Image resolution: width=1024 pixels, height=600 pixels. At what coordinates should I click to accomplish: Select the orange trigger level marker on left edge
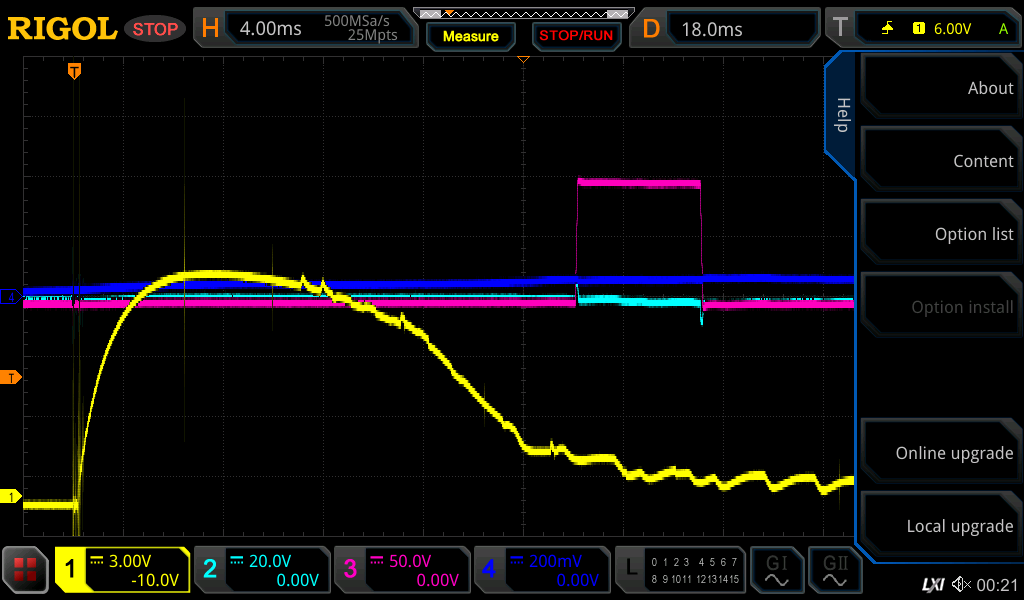click(x=12, y=377)
